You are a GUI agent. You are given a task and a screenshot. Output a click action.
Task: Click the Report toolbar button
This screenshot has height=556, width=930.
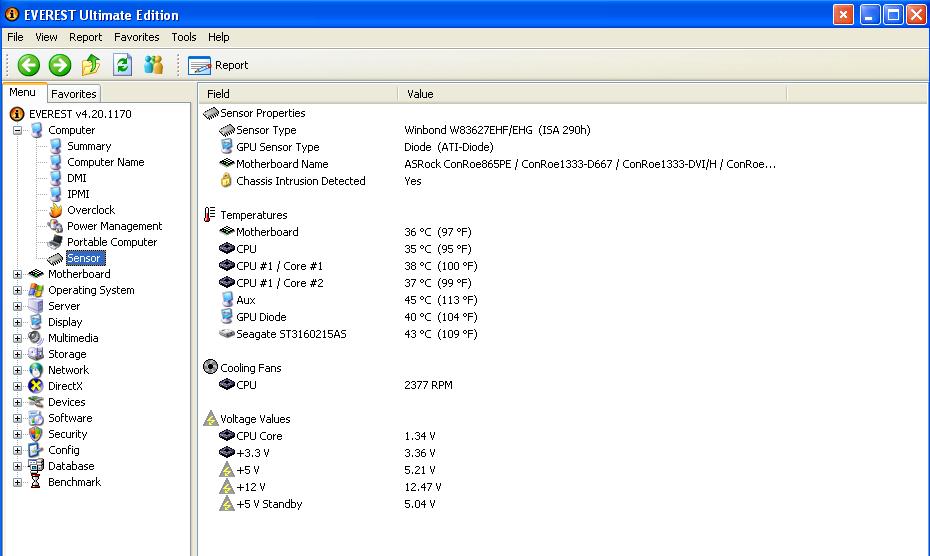point(218,65)
